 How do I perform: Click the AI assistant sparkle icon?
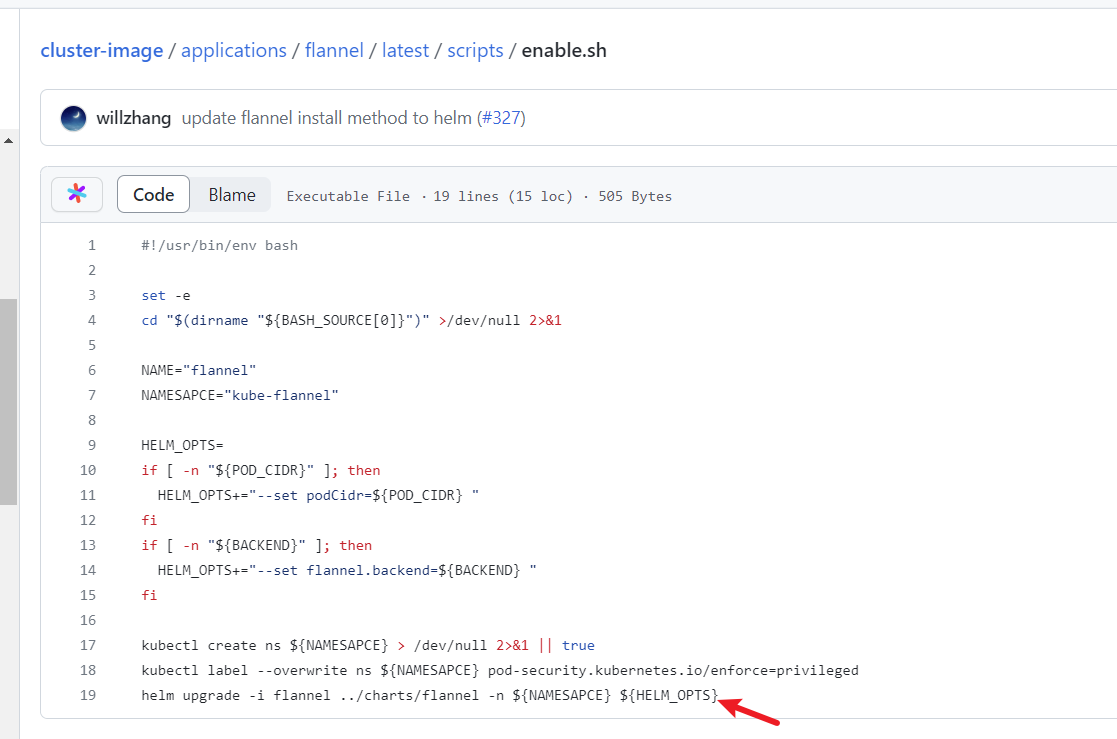click(77, 194)
